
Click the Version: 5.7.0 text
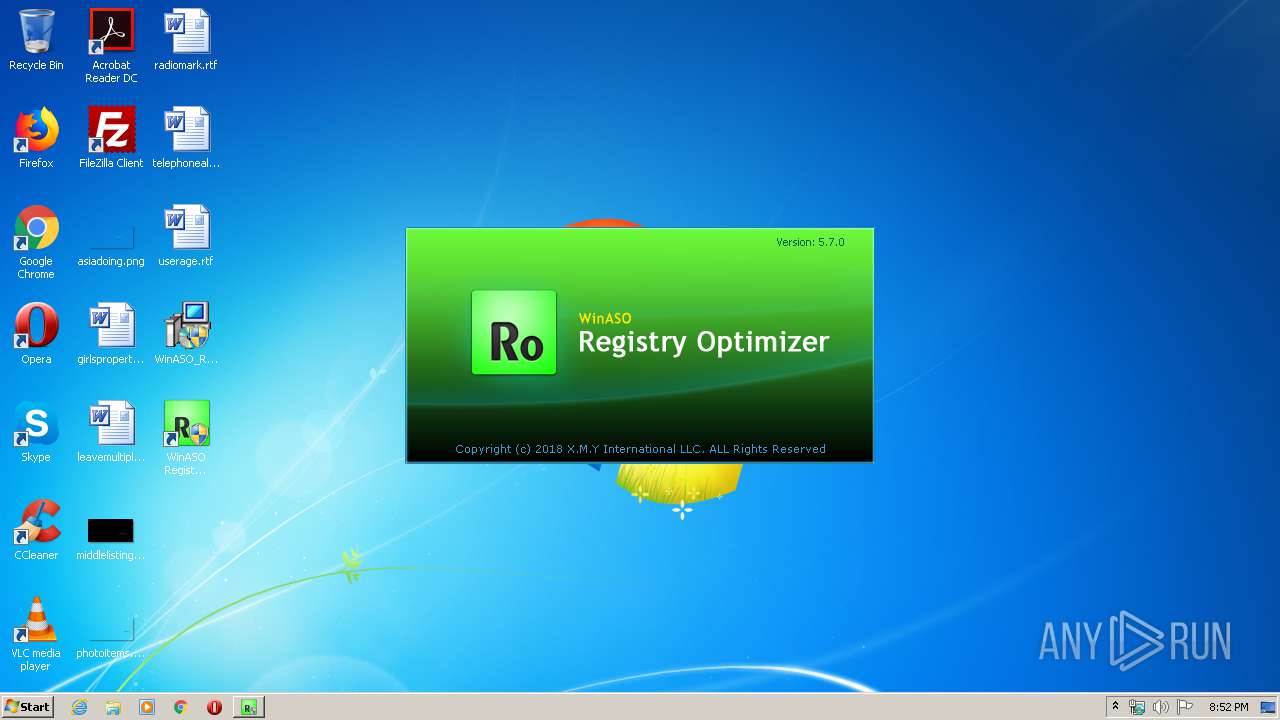click(x=810, y=242)
